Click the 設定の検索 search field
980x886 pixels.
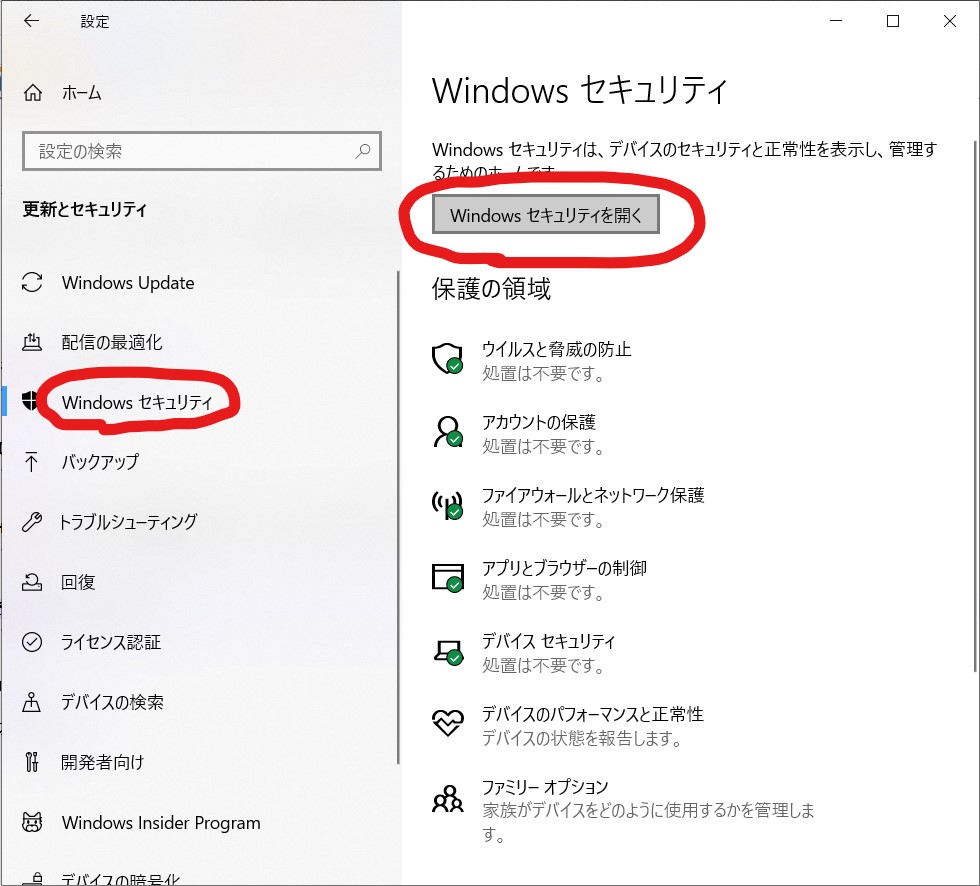[202, 151]
